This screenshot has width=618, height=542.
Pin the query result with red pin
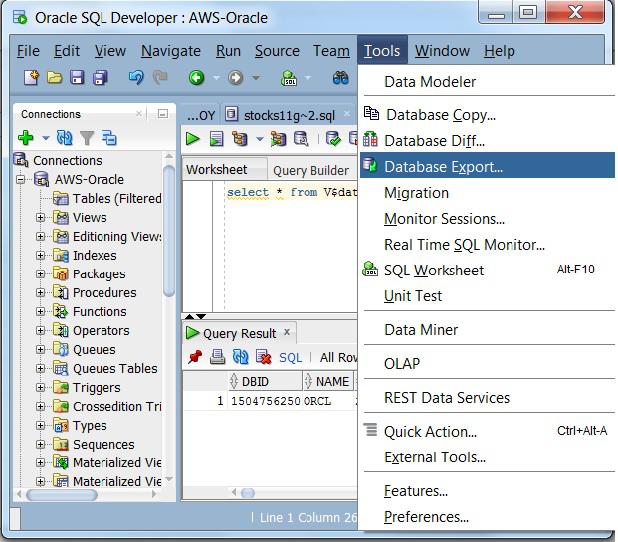[195, 357]
